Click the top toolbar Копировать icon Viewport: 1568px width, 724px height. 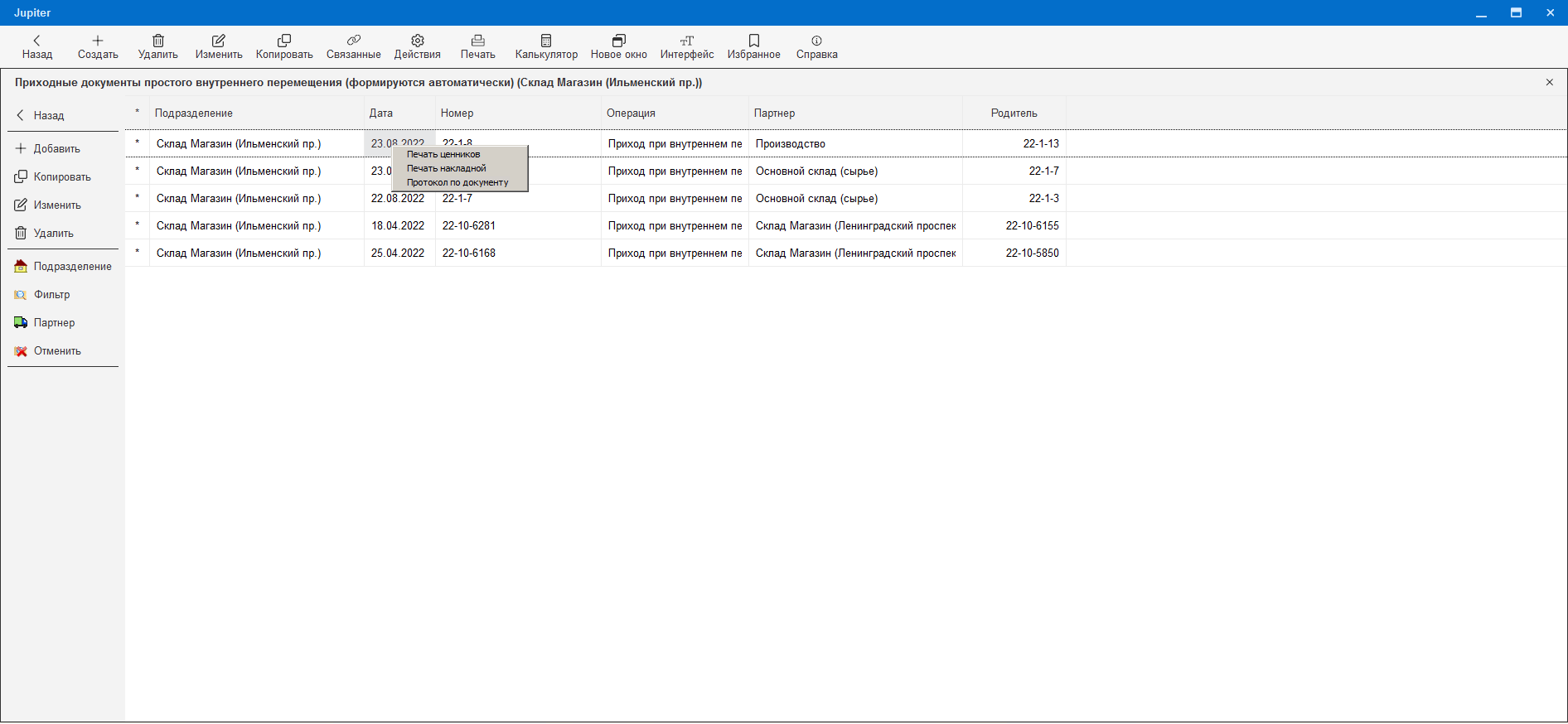pos(284,41)
